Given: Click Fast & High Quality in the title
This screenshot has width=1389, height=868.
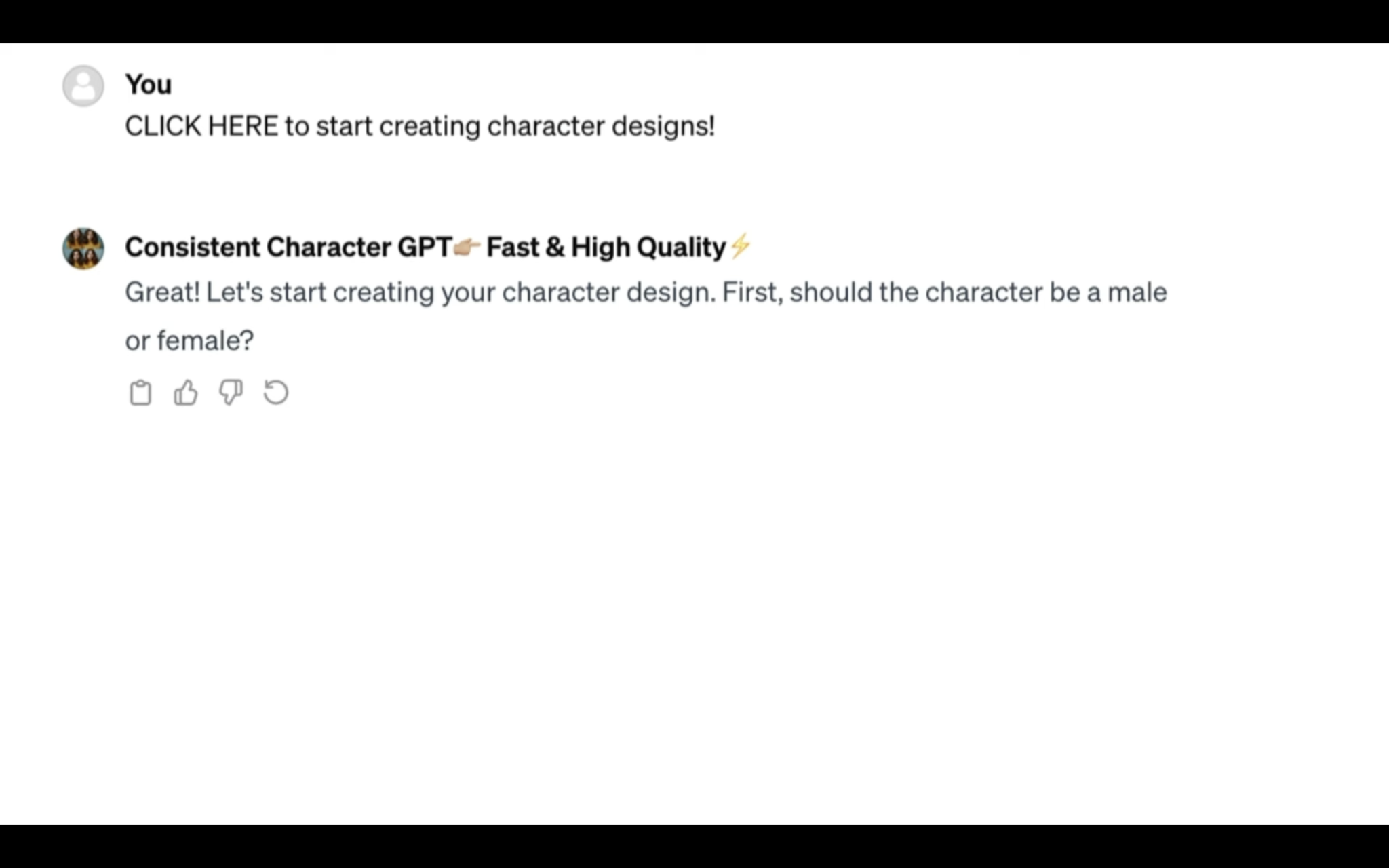Looking at the screenshot, I should click(x=606, y=247).
